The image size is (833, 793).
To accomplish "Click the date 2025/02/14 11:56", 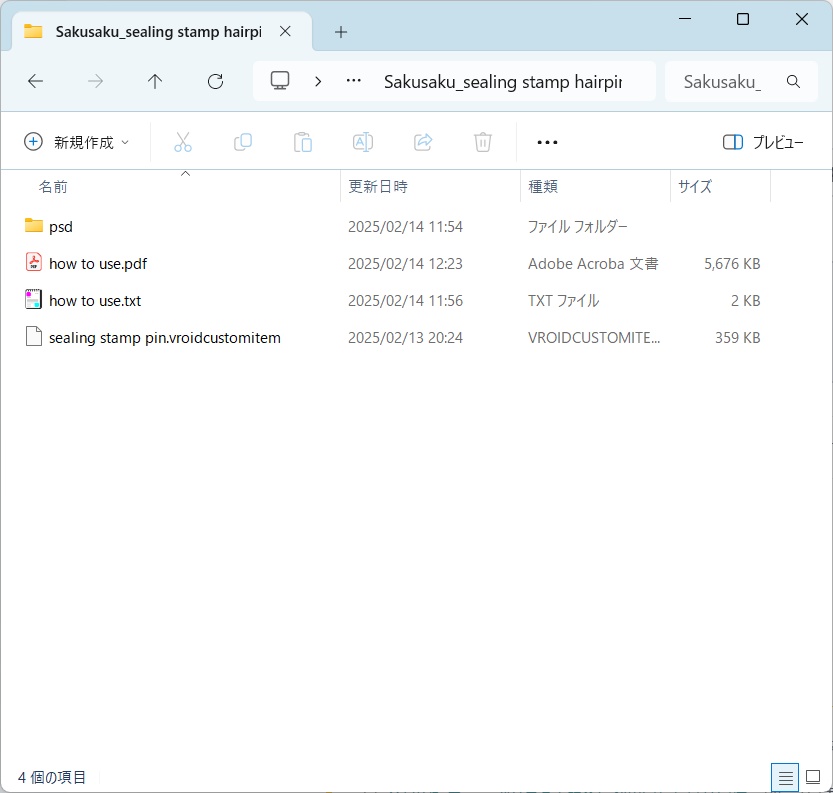I will click(405, 301).
